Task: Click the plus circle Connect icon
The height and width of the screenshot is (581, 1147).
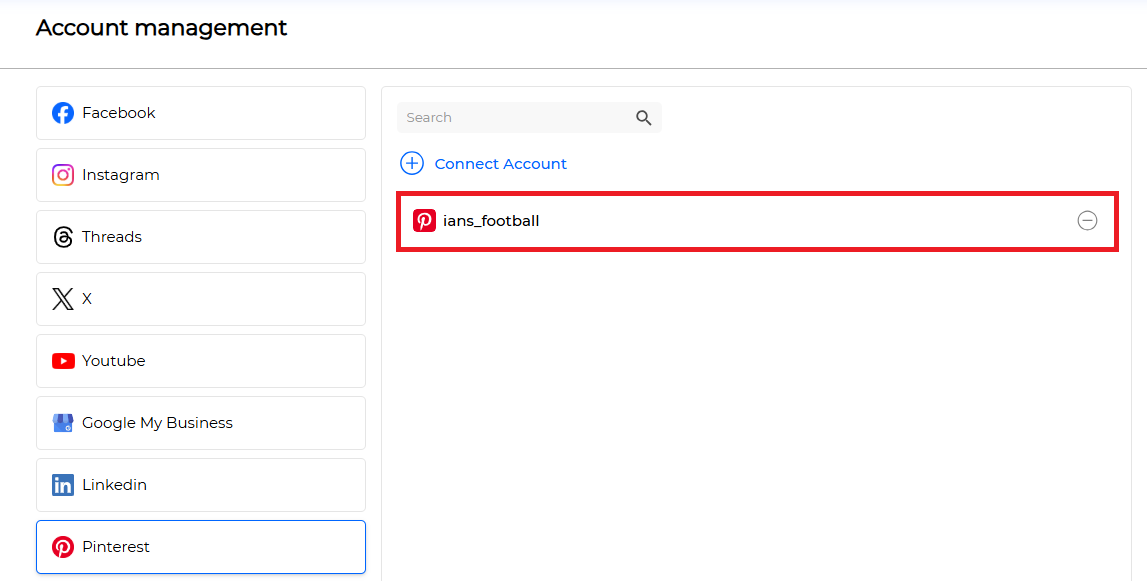Action: point(412,163)
